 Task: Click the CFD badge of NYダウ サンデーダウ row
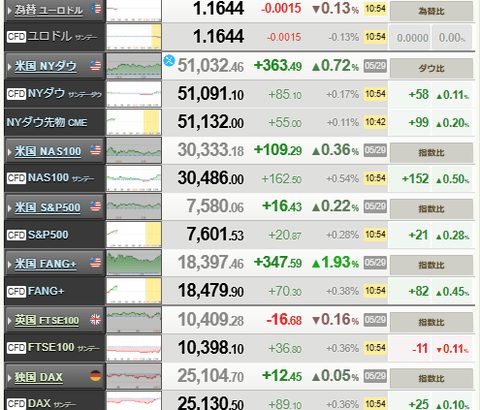pos(16,94)
